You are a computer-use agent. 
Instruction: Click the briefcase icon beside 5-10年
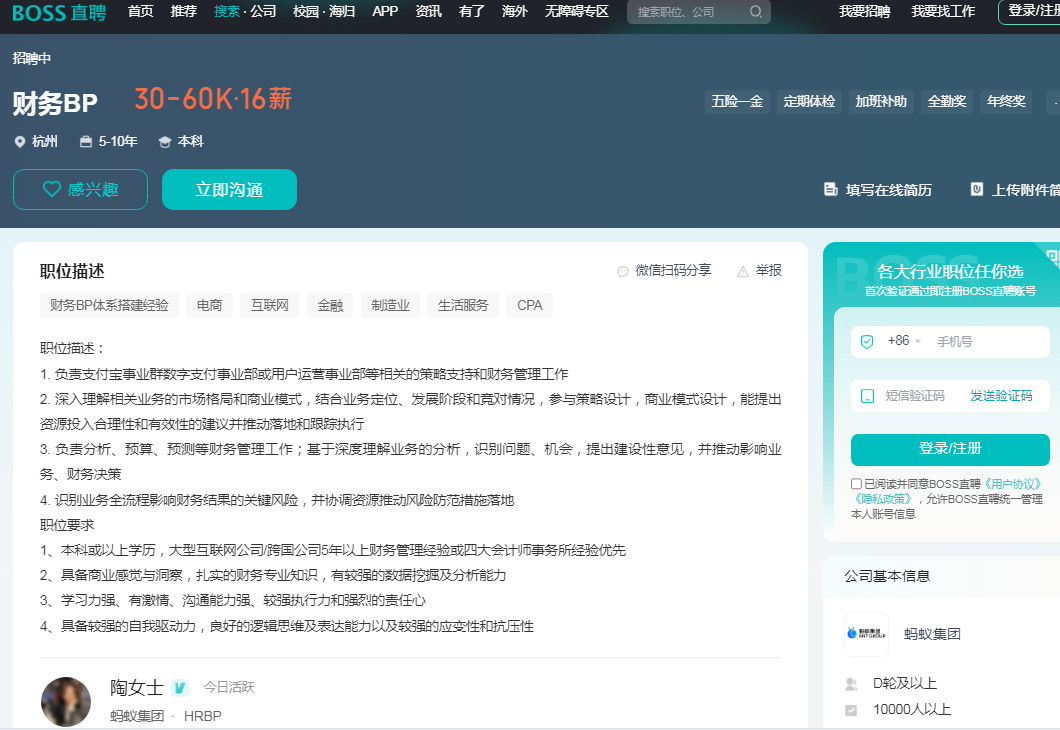tap(86, 141)
